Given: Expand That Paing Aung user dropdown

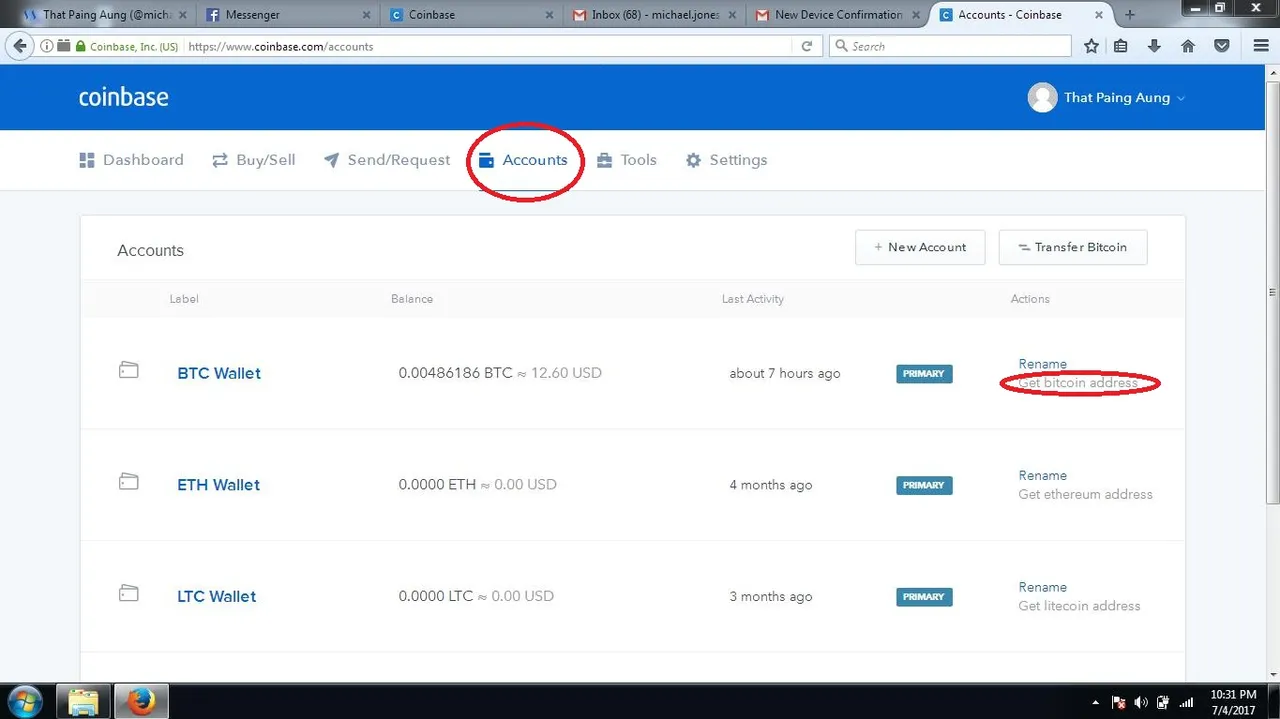Looking at the screenshot, I should [x=1181, y=98].
